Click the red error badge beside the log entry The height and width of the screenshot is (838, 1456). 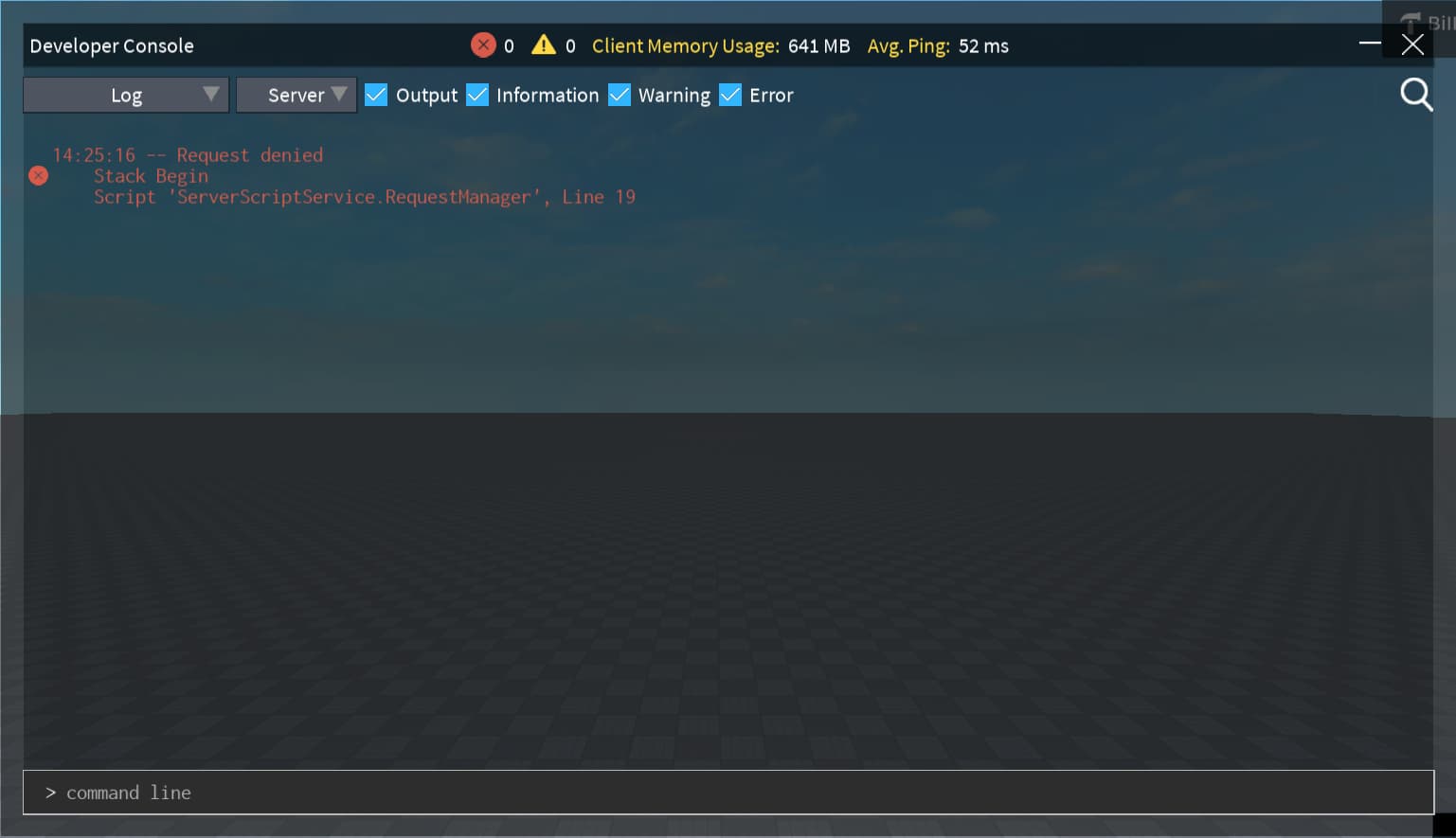pyautogui.click(x=38, y=175)
